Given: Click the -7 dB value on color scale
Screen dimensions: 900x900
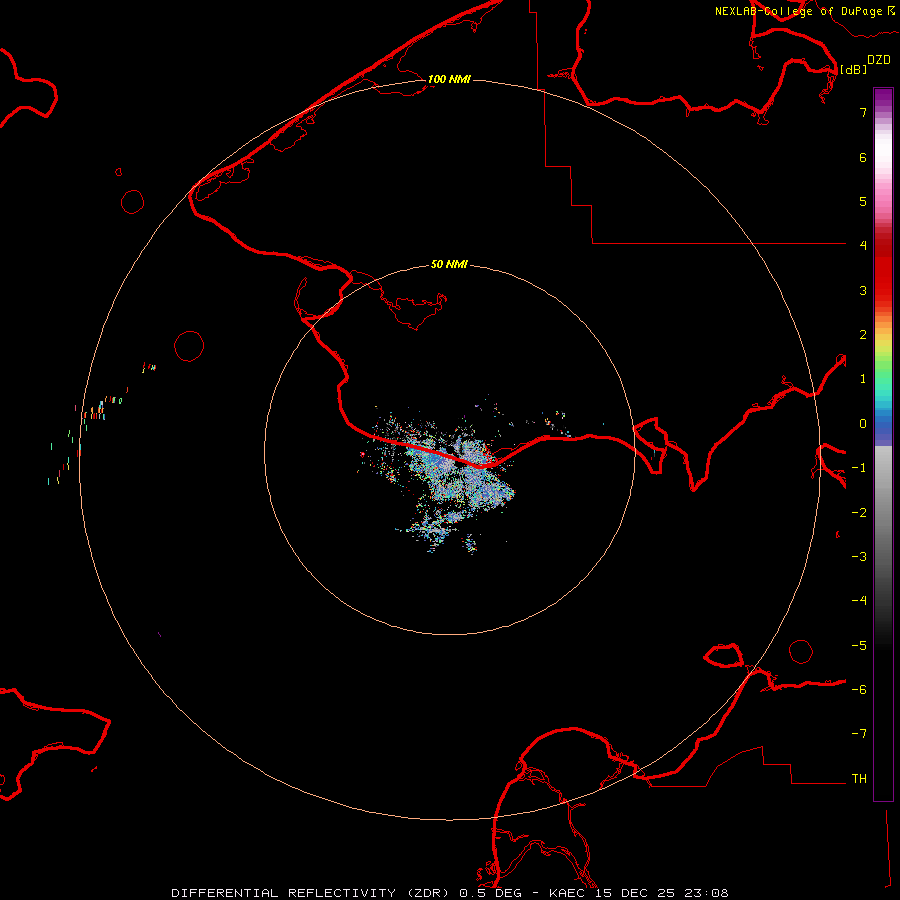Looking at the screenshot, I should click(859, 734).
